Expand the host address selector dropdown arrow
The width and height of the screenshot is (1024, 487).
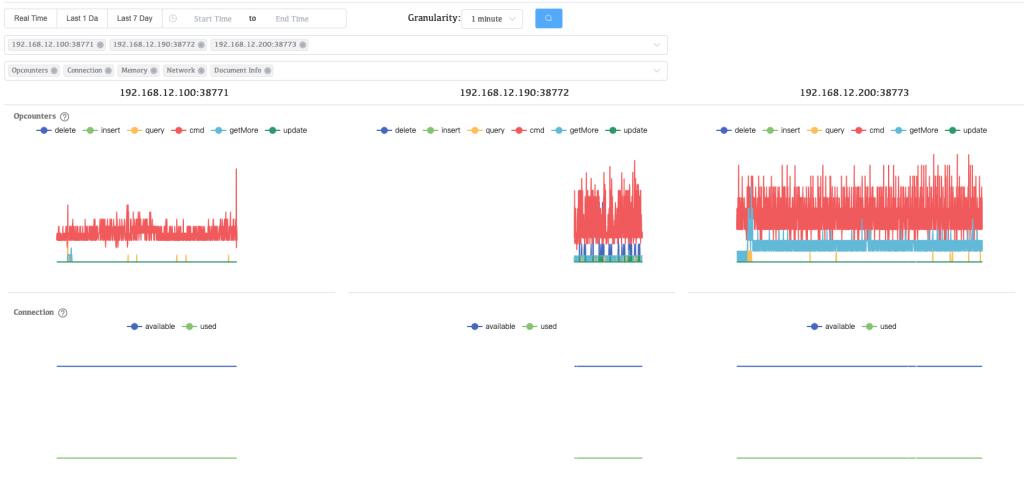pyautogui.click(x=657, y=45)
